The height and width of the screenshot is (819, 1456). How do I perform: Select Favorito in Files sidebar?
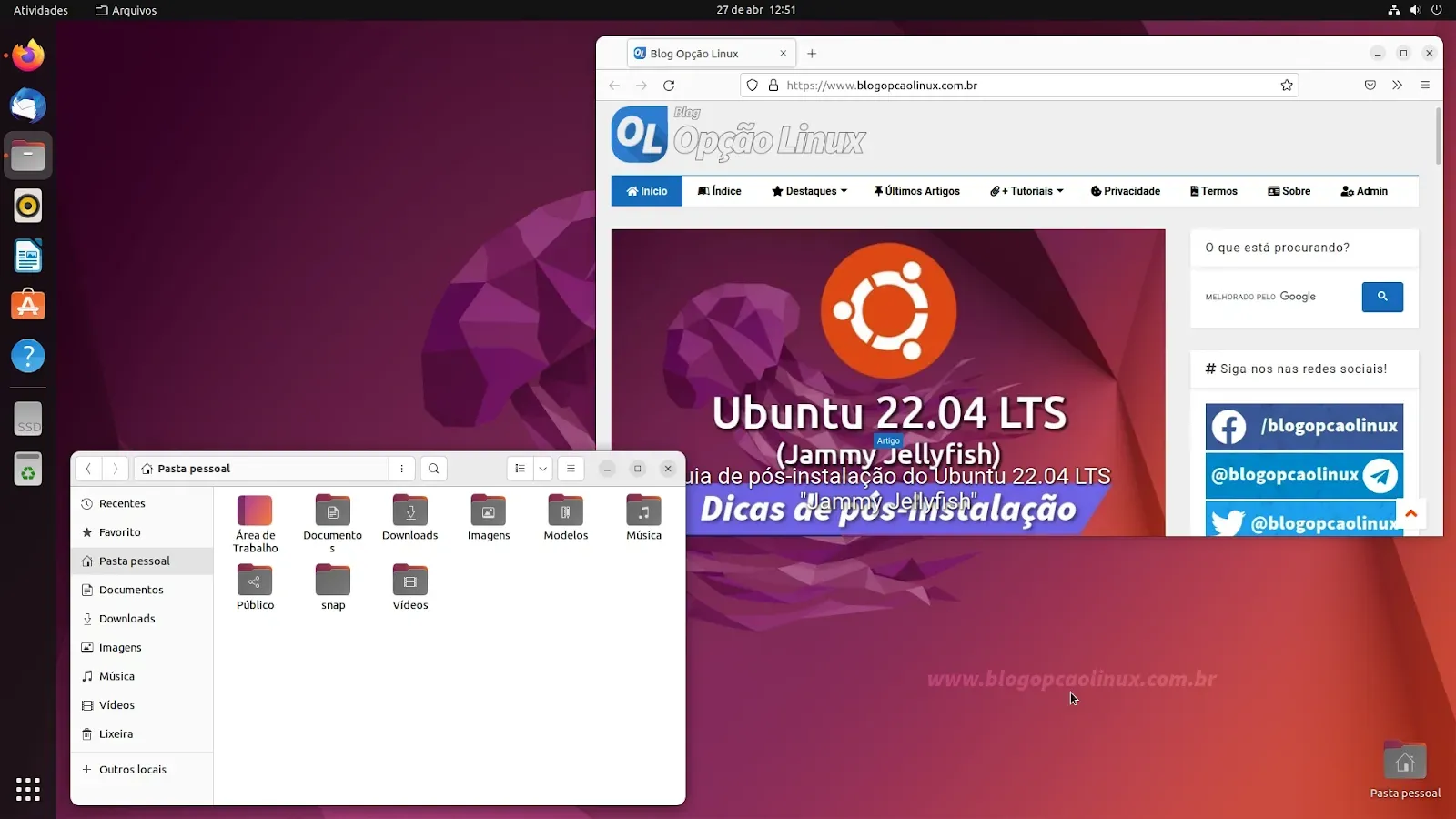[x=142, y=532]
